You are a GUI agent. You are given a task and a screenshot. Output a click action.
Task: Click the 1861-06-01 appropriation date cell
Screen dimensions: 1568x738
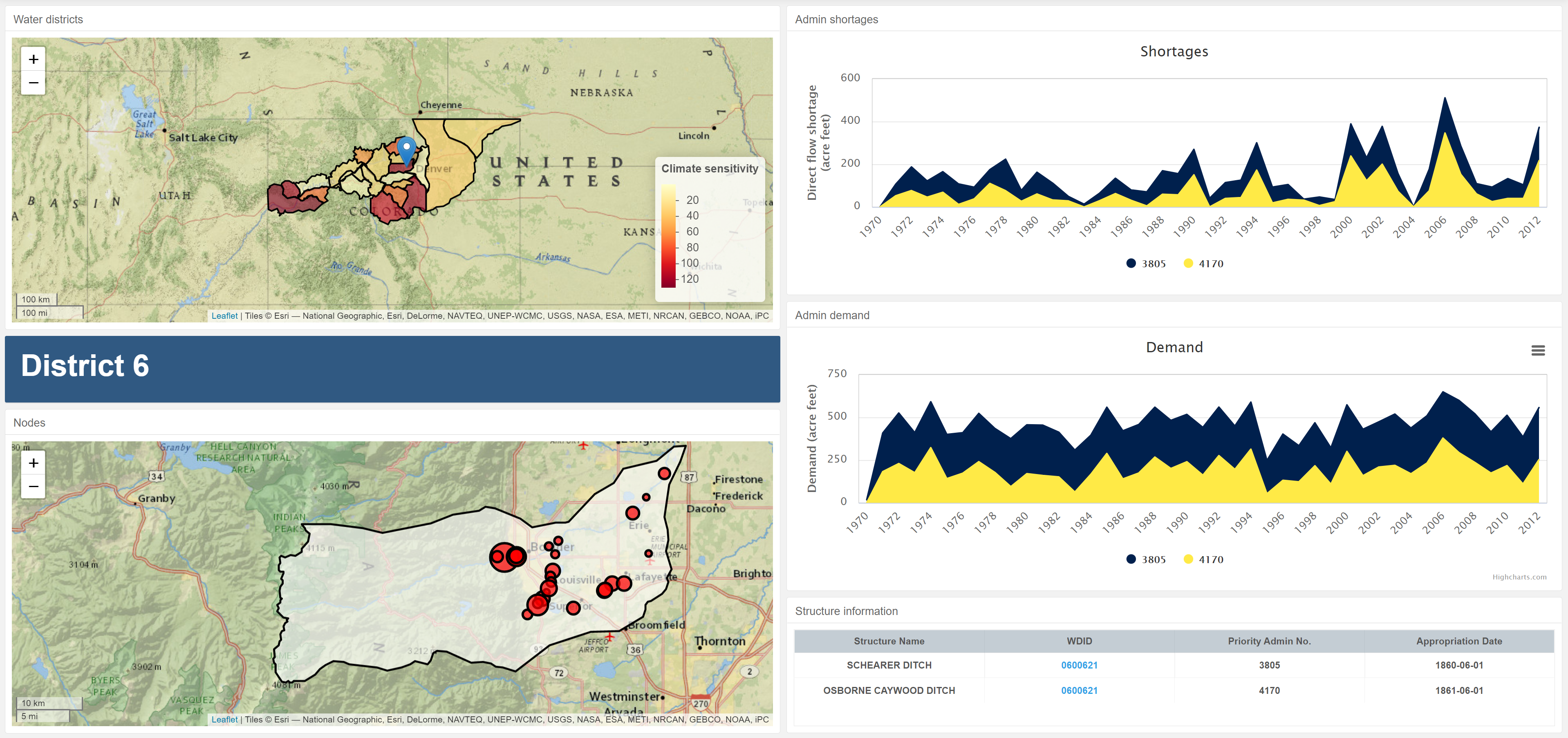(1459, 691)
